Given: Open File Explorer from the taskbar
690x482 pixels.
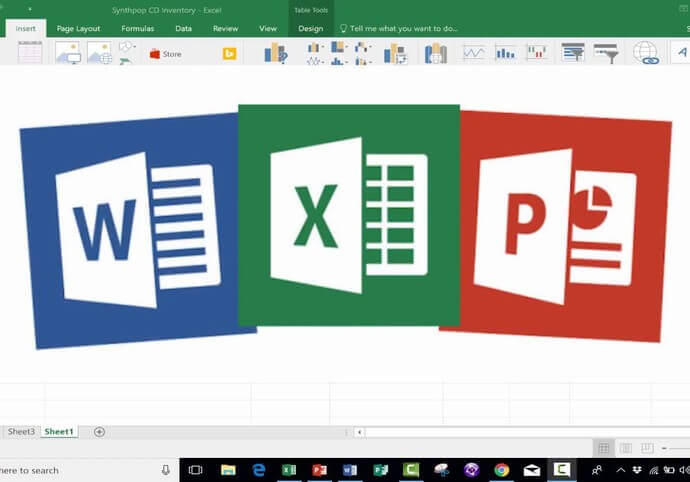Looking at the screenshot, I should tap(228, 471).
